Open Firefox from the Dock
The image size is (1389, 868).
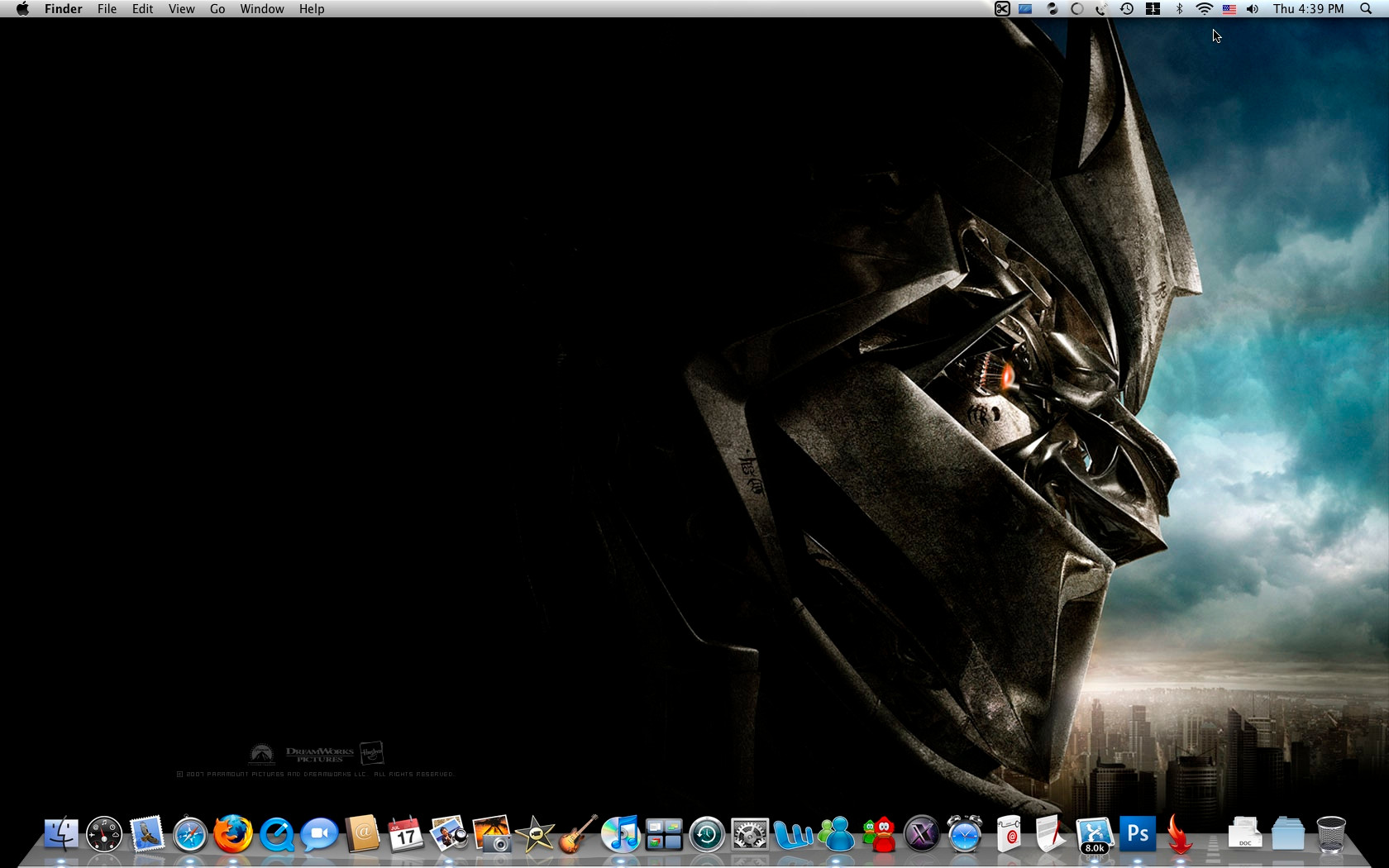(233, 834)
